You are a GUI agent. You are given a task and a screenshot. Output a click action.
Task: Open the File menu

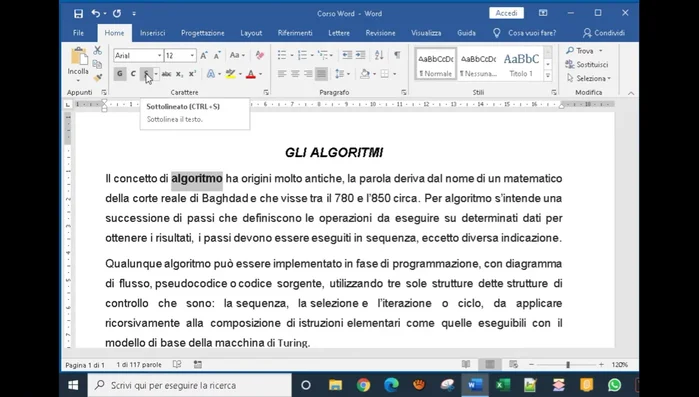pyautogui.click(x=78, y=33)
